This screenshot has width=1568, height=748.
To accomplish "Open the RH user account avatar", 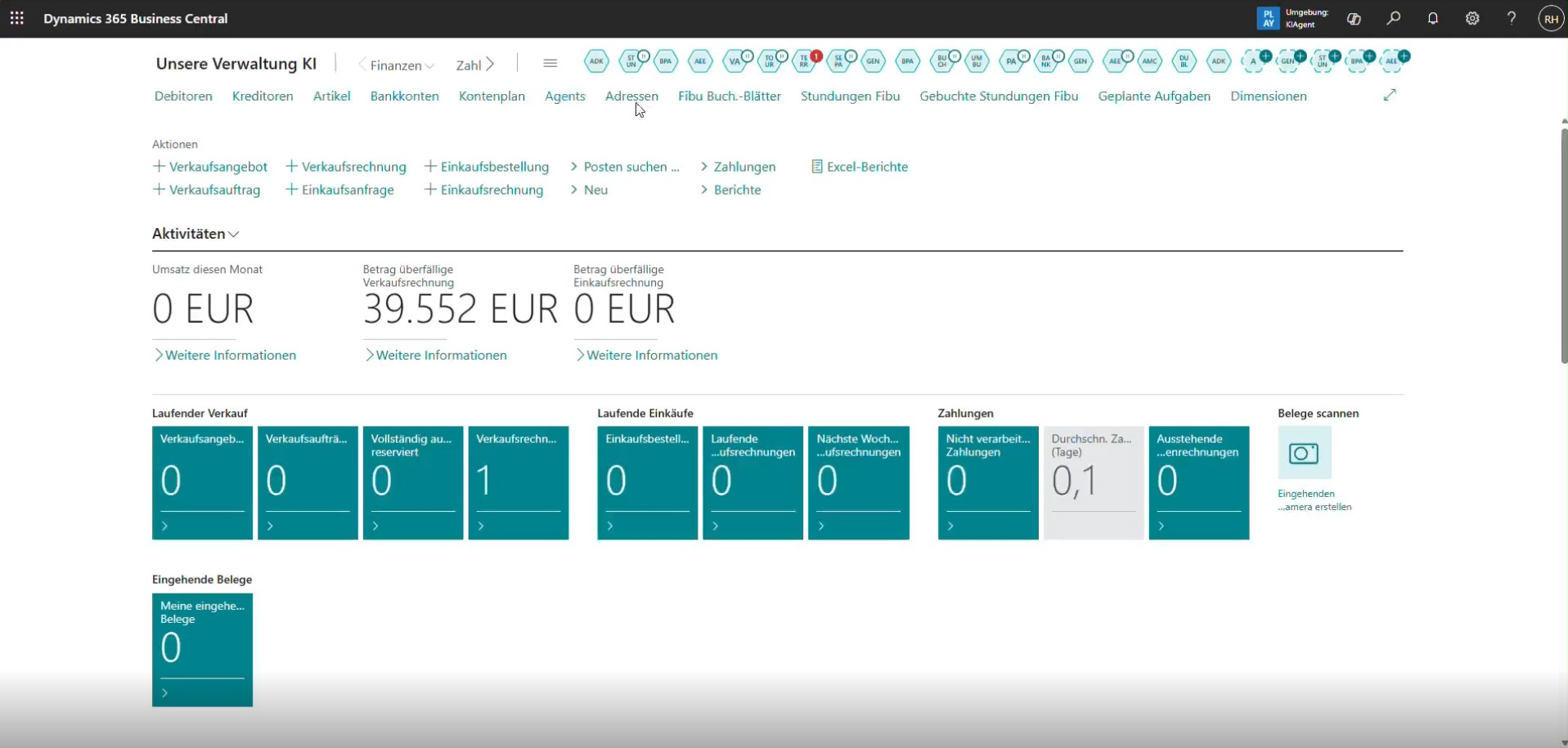I will click(1551, 19).
